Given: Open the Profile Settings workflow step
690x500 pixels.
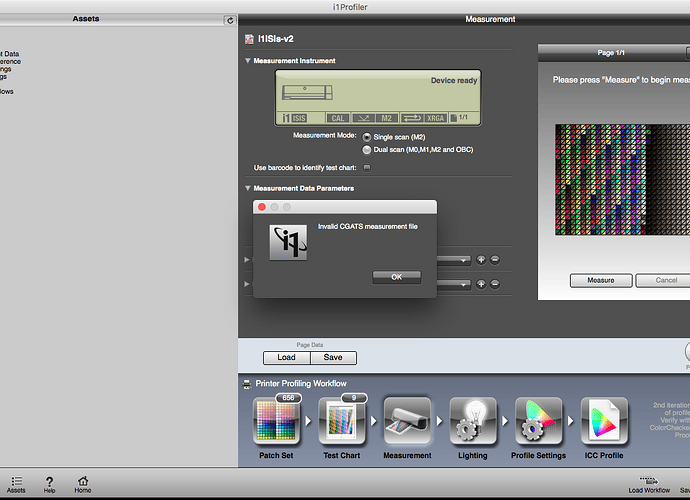Looking at the screenshot, I should (538, 421).
